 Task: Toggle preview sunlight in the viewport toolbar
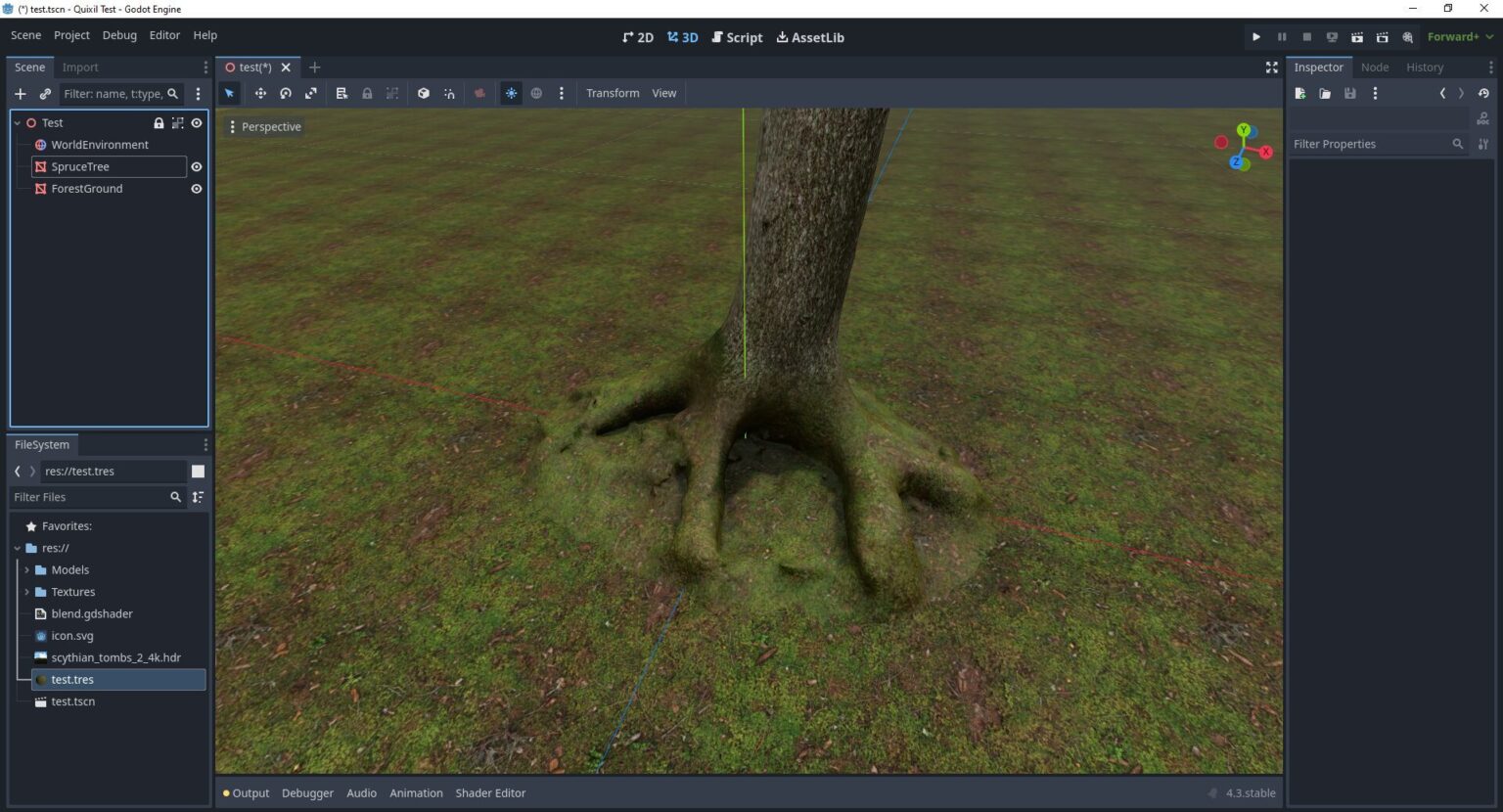pyautogui.click(x=511, y=93)
